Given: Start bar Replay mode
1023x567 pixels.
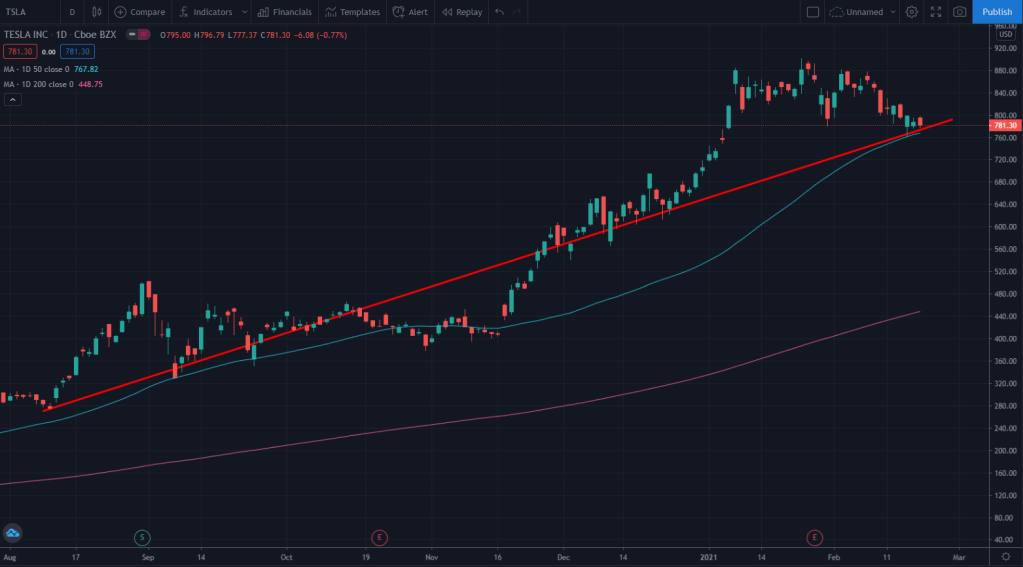Looking at the screenshot, I should (x=462, y=12).
